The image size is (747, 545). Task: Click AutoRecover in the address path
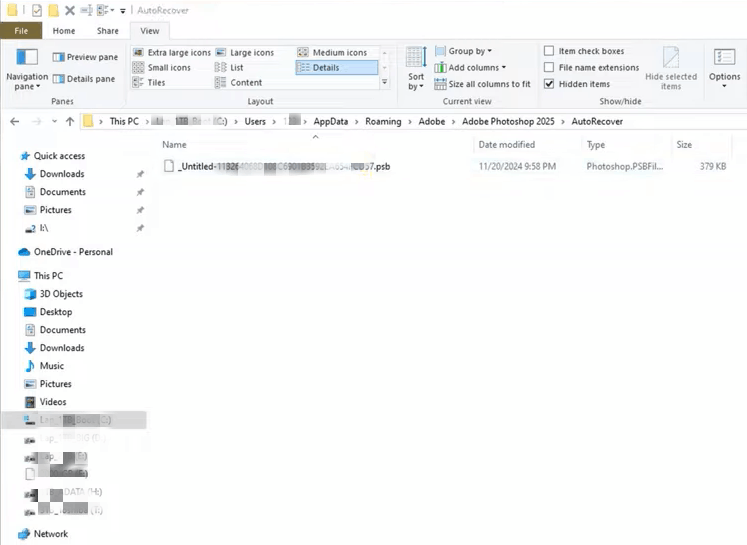pos(597,121)
